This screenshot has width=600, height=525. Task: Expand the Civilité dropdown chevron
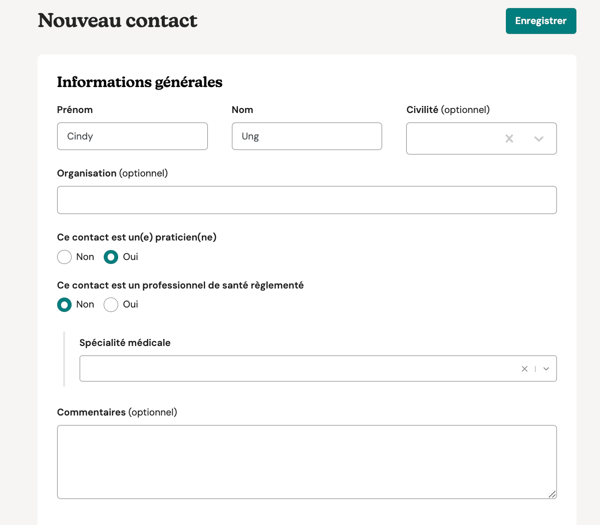click(x=539, y=139)
